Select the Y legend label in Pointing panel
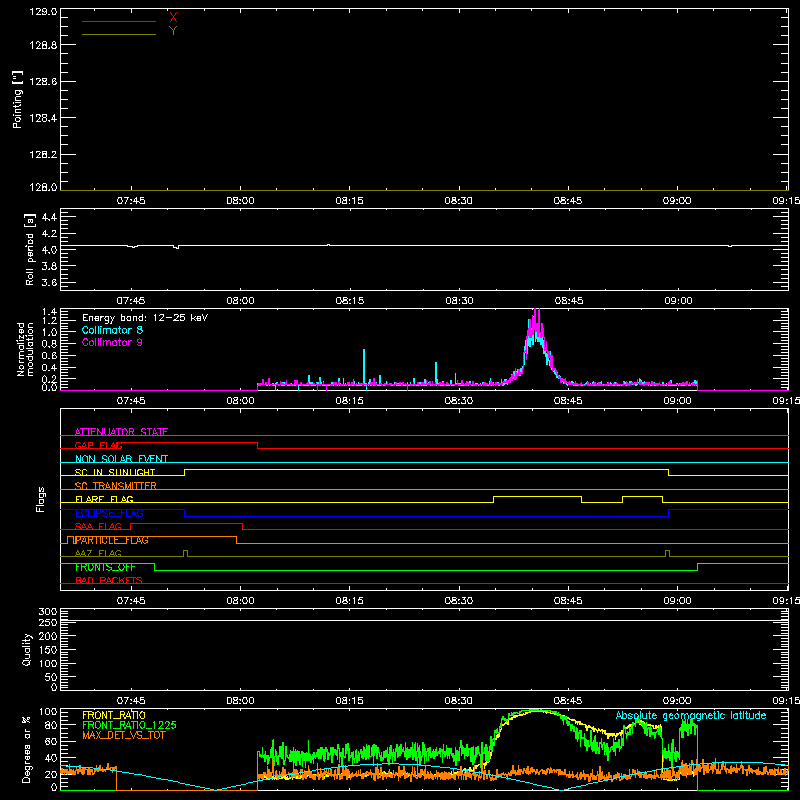The height and width of the screenshot is (800, 800). coord(173,31)
